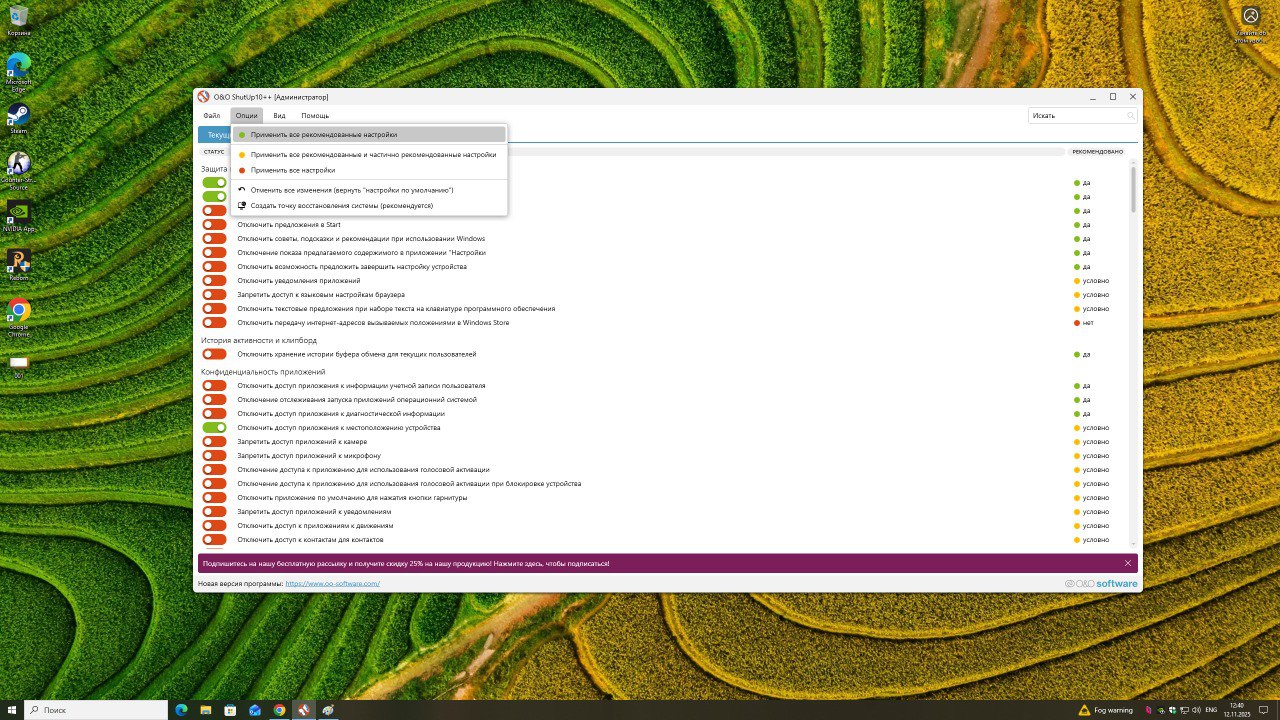Viewport: 1280px width, 720px height.
Task: Open File Explorer from the taskbar
Action: pos(205,710)
